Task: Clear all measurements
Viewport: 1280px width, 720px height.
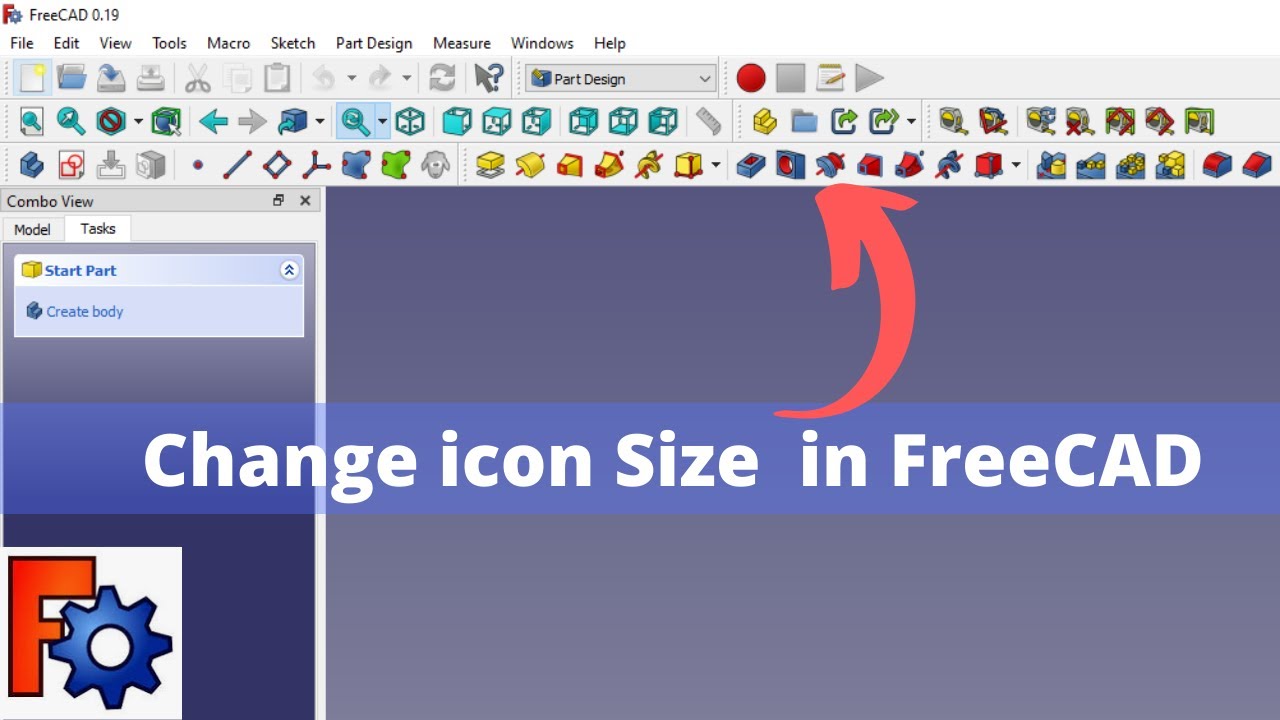Action: click(1079, 122)
